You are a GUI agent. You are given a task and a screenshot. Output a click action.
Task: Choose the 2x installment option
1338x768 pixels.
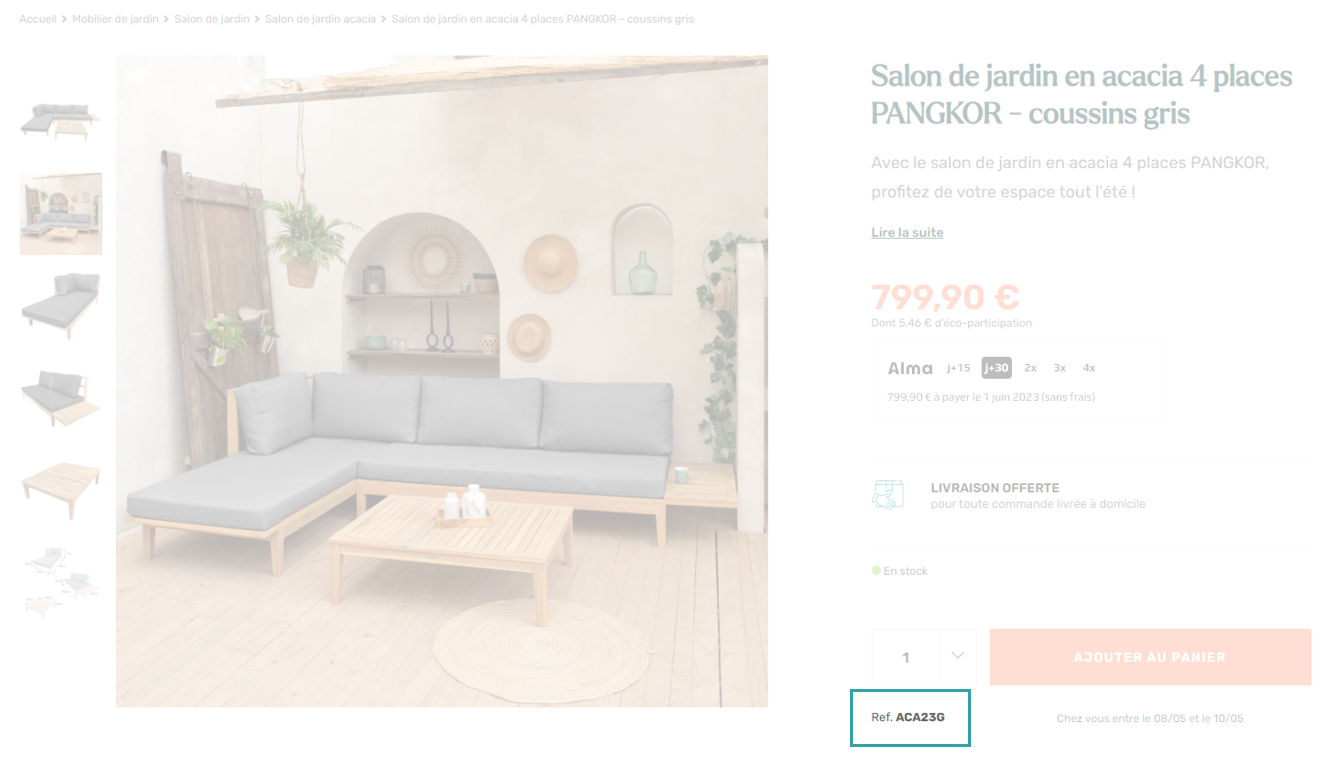1030,368
